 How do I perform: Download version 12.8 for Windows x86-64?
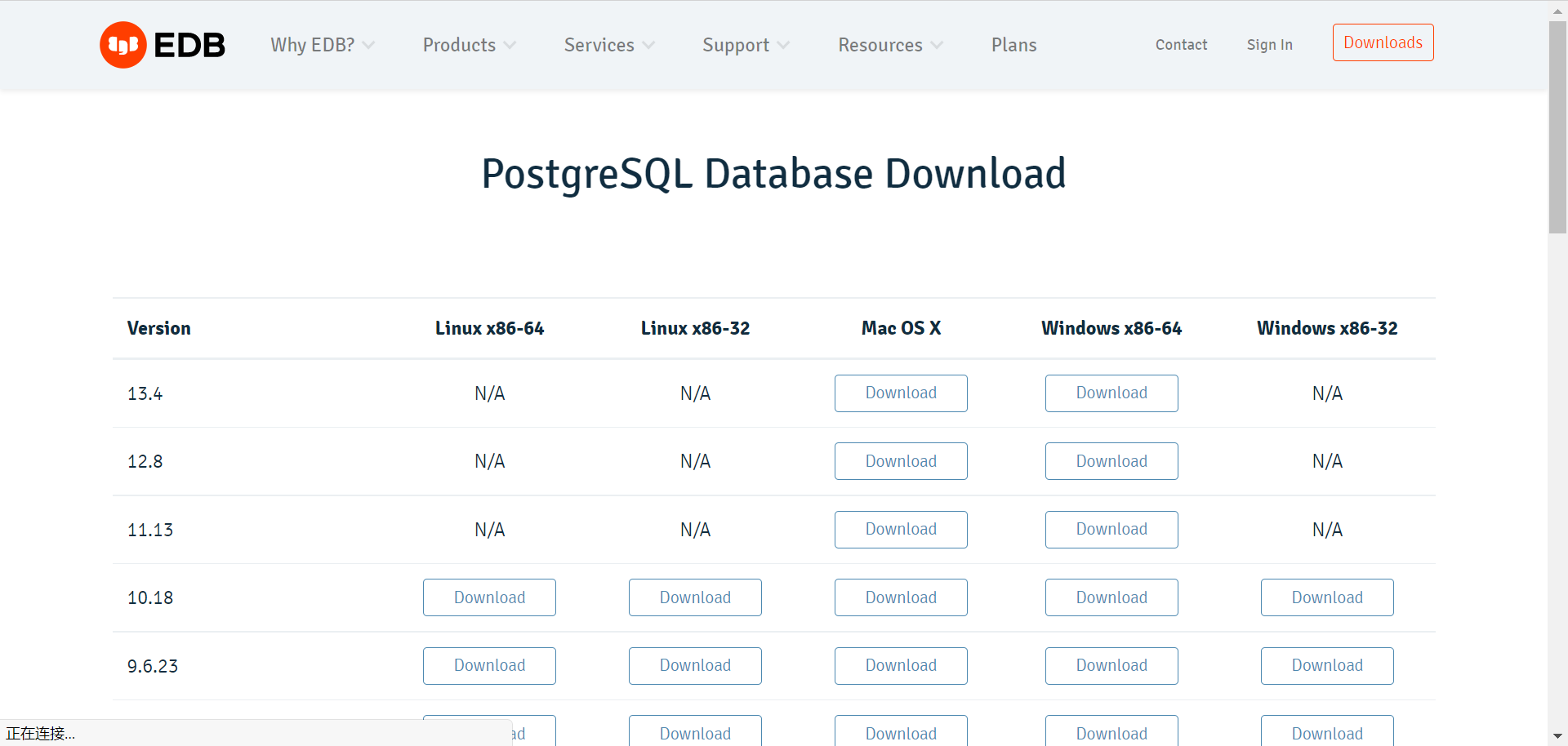click(x=1111, y=461)
